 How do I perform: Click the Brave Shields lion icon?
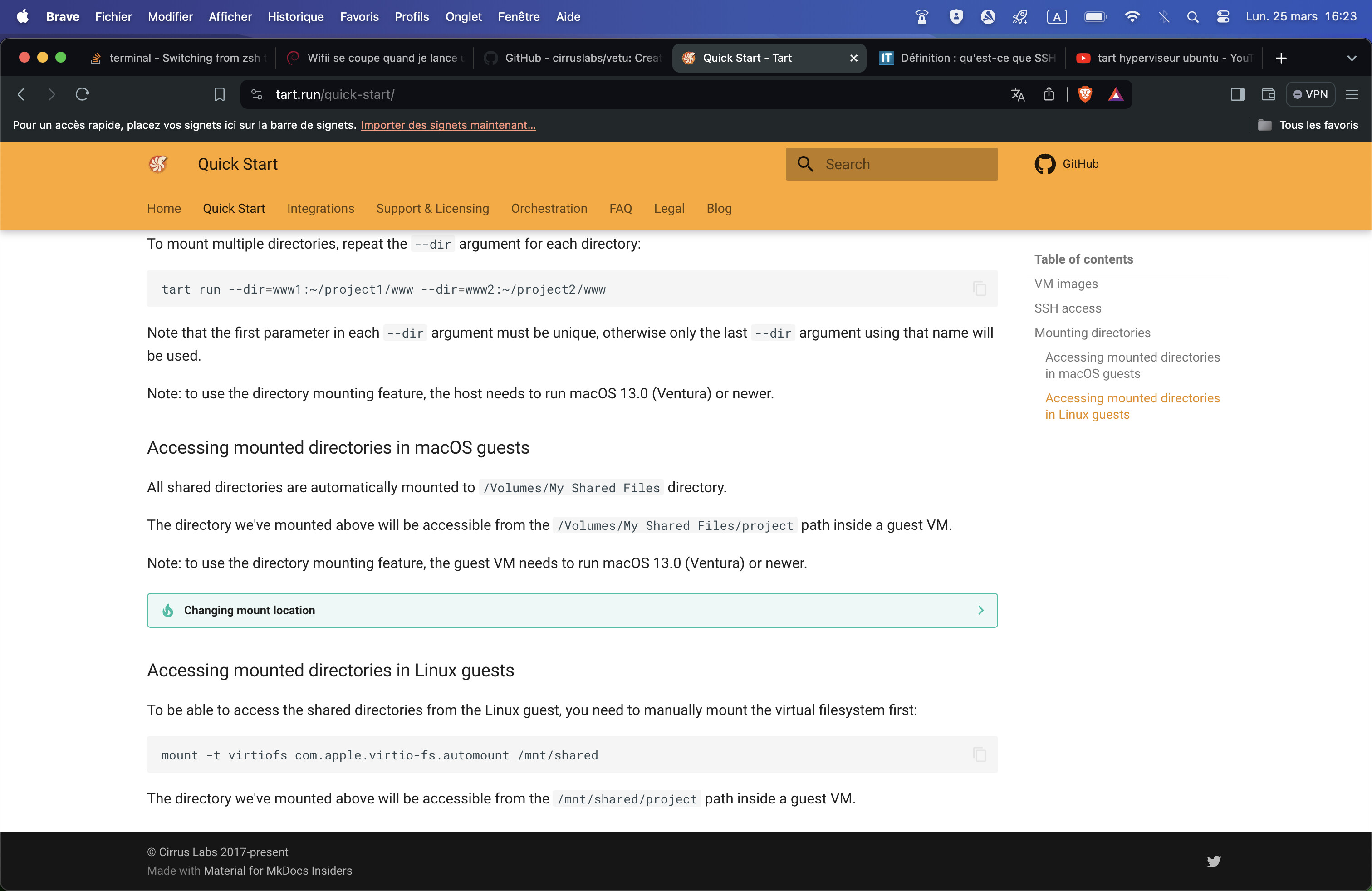(1084, 94)
